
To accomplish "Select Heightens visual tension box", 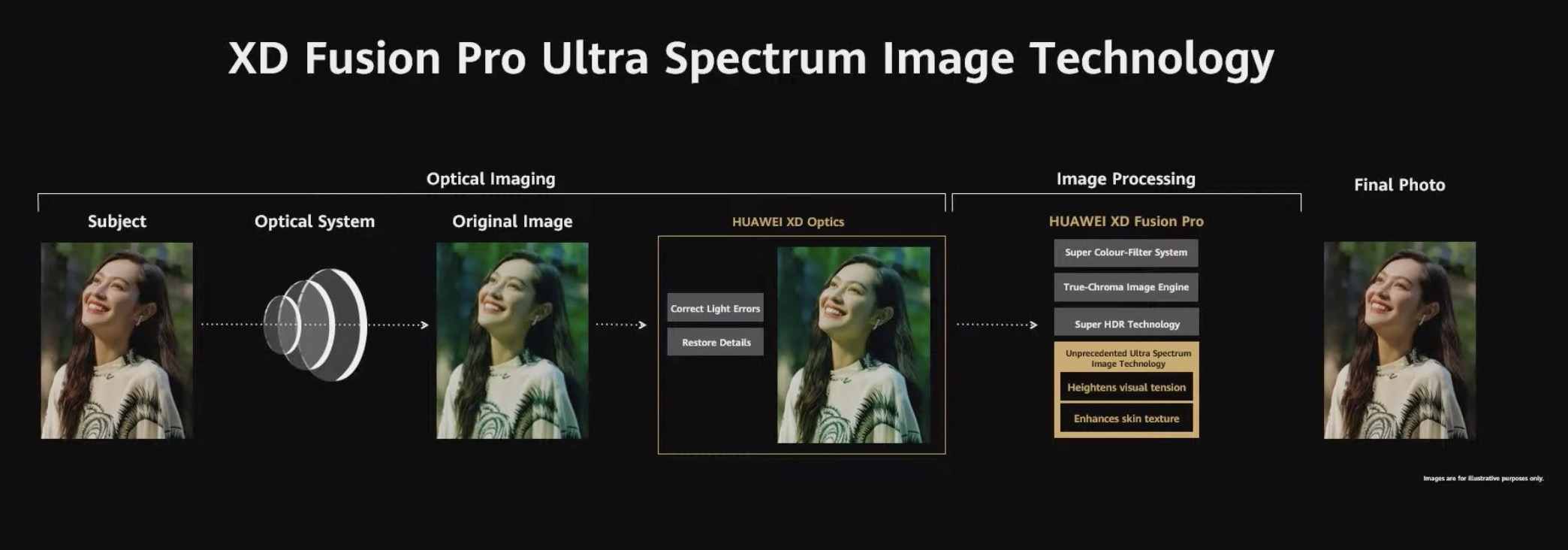I will 1126,387.
